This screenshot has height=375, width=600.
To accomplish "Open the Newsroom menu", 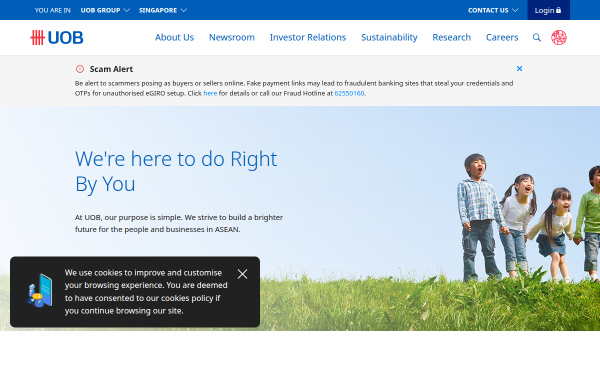I will (x=232, y=38).
